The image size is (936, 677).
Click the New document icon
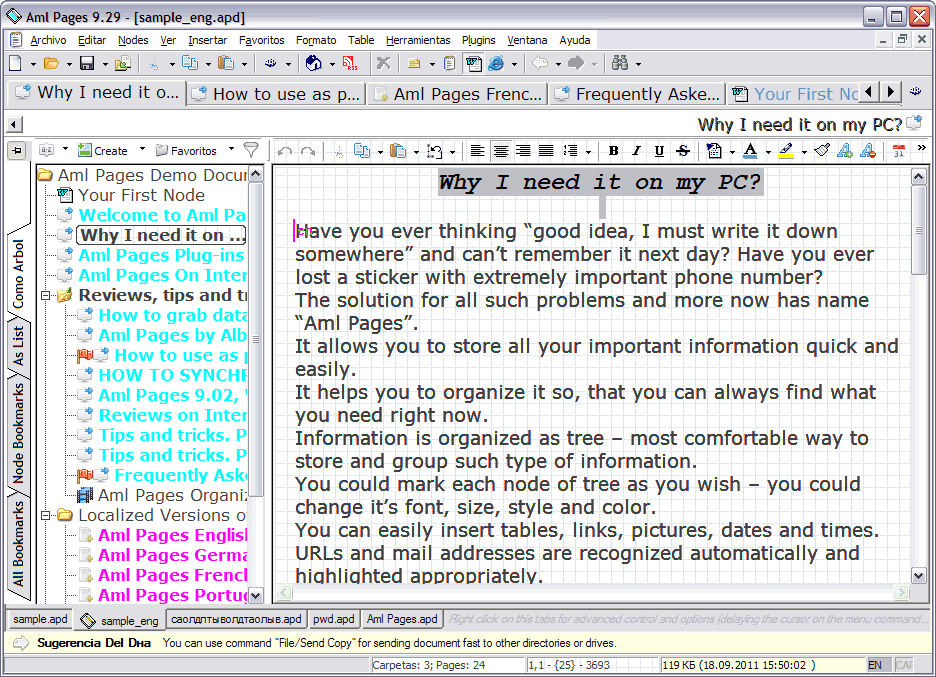pyautogui.click(x=16, y=63)
